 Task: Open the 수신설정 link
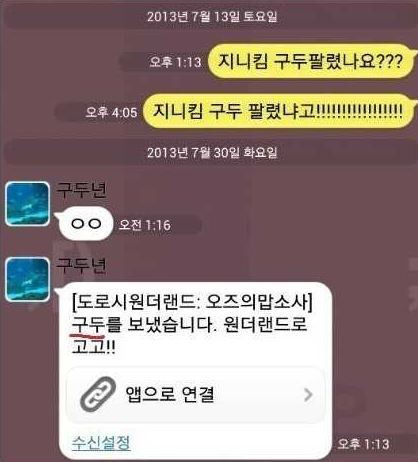pos(101,443)
